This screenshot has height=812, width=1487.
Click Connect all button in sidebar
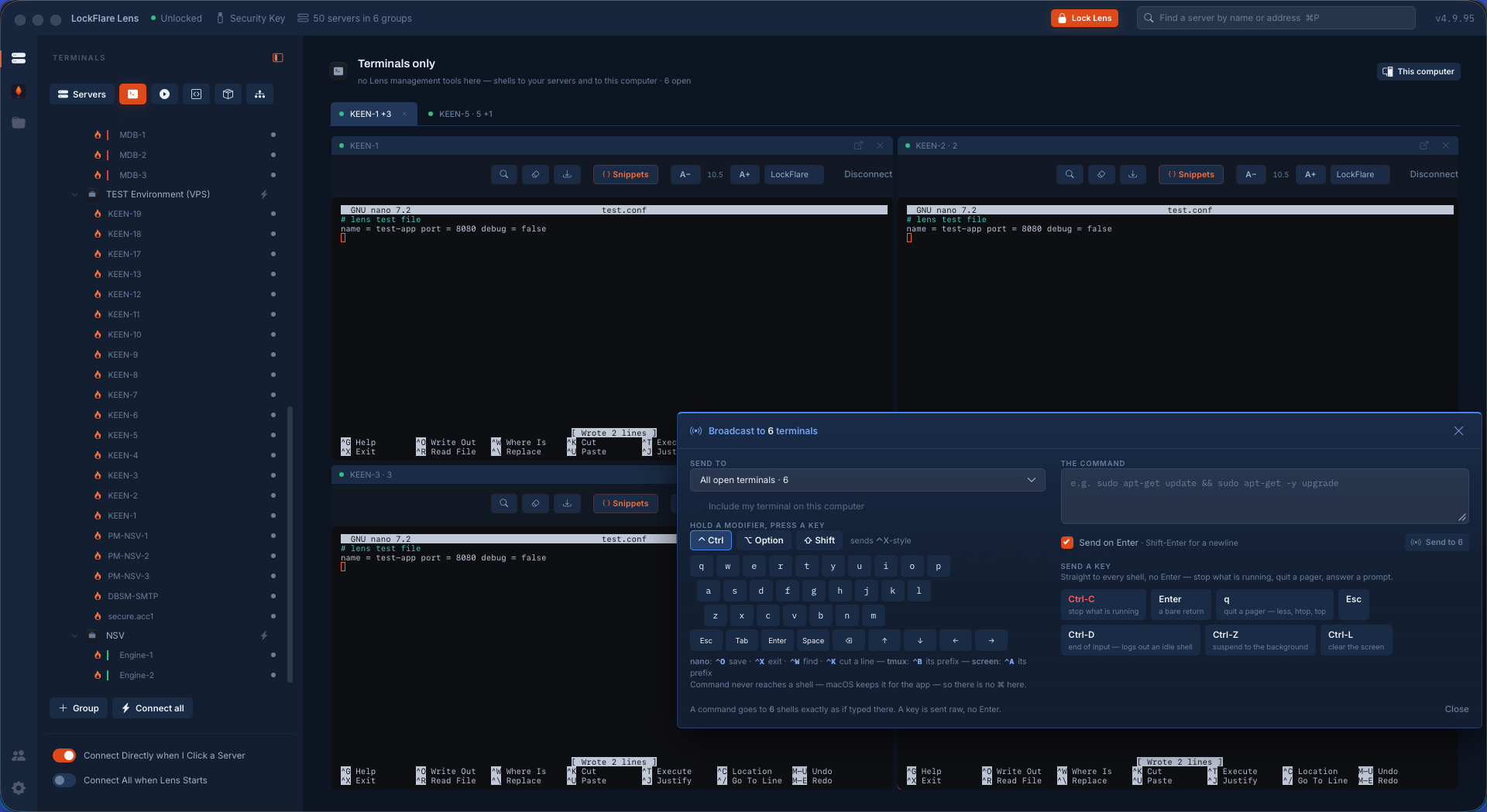(153, 708)
